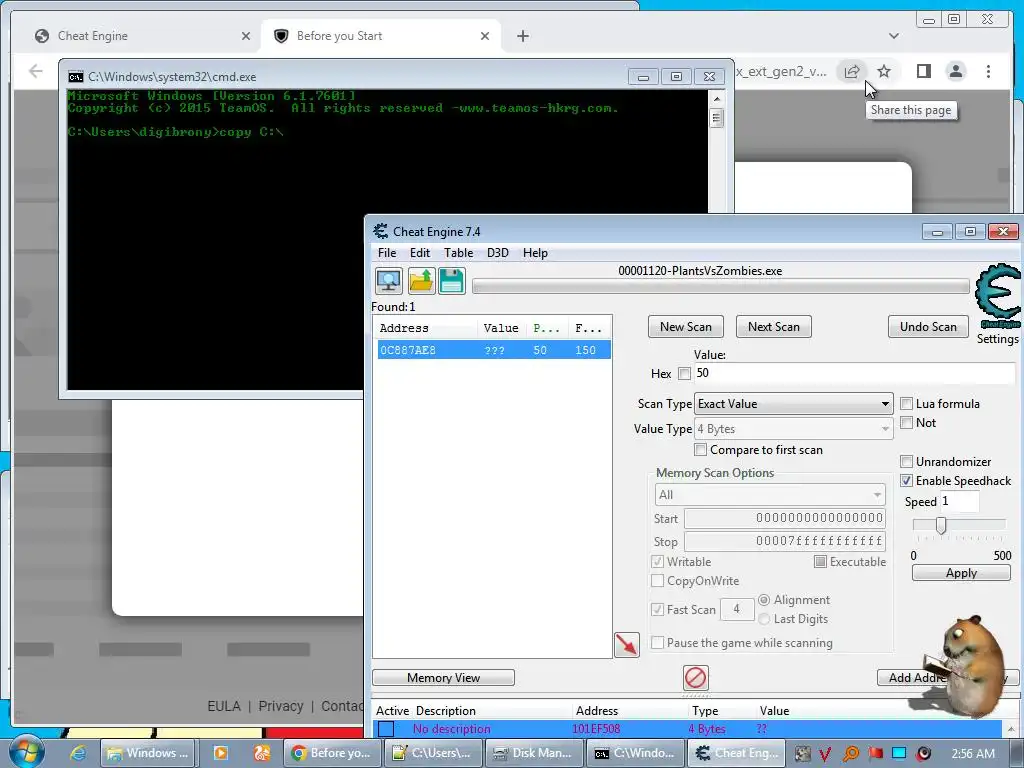Click the Disk Man... taskbar button

click(x=532, y=753)
